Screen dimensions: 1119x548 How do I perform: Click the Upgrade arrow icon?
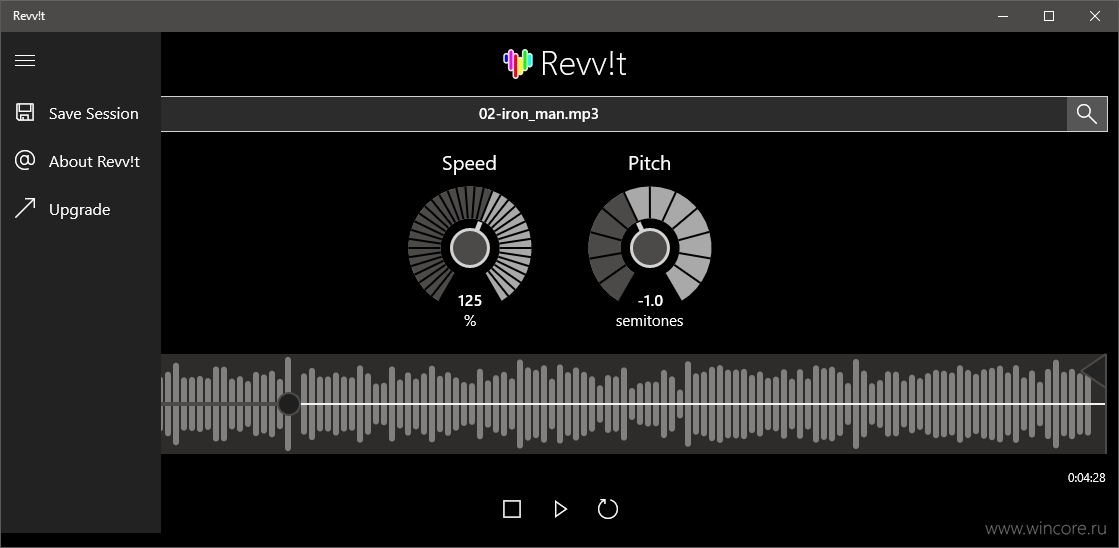(x=25, y=208)
